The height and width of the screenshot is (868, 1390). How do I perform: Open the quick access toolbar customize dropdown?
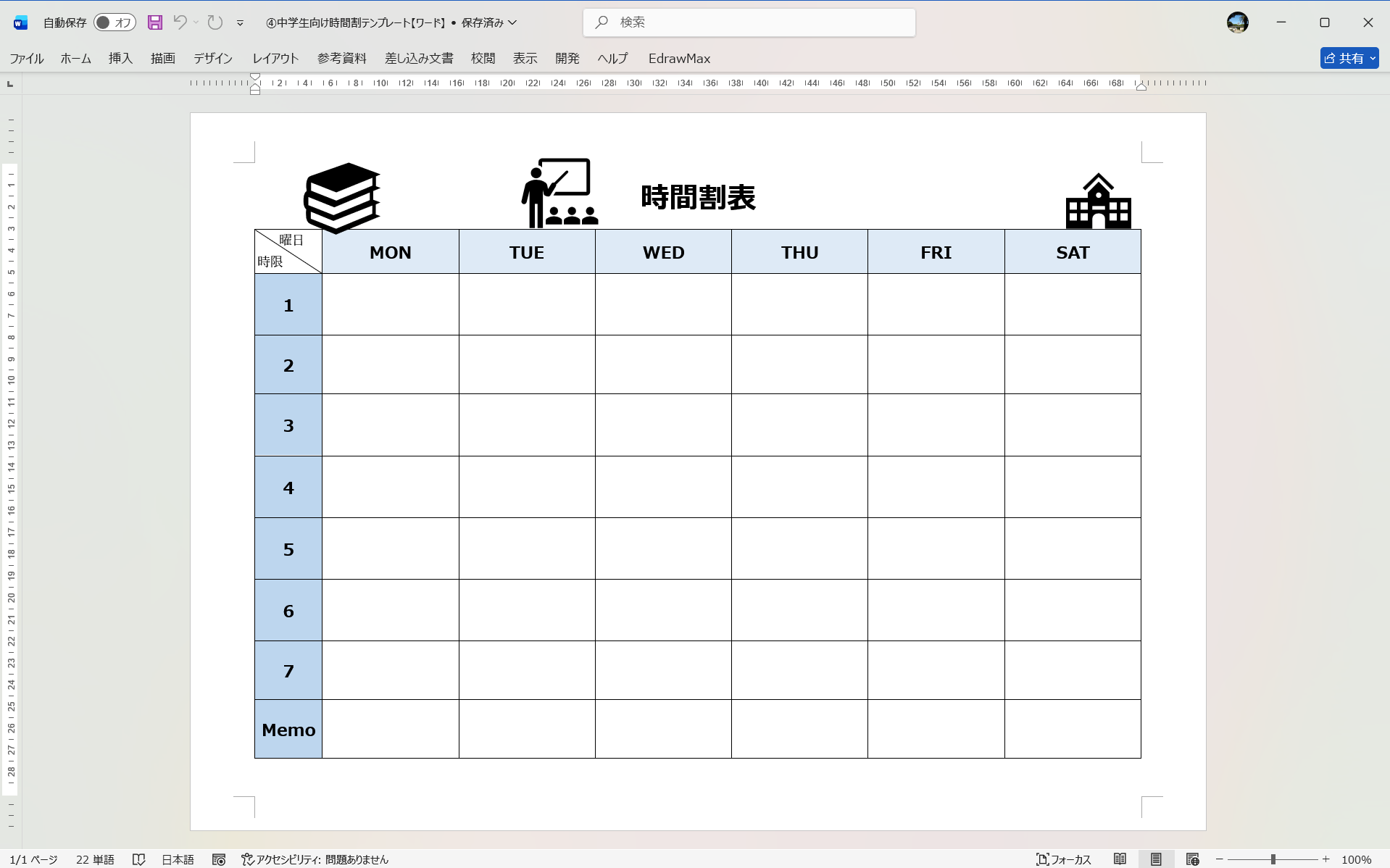click(241, 22)
